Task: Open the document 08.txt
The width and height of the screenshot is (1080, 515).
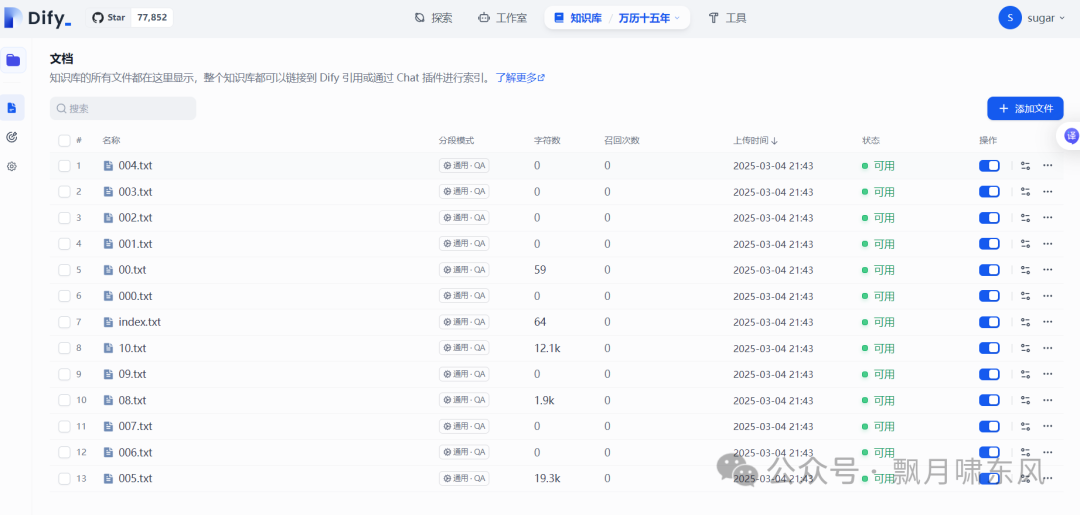Action: pos(132,400)
